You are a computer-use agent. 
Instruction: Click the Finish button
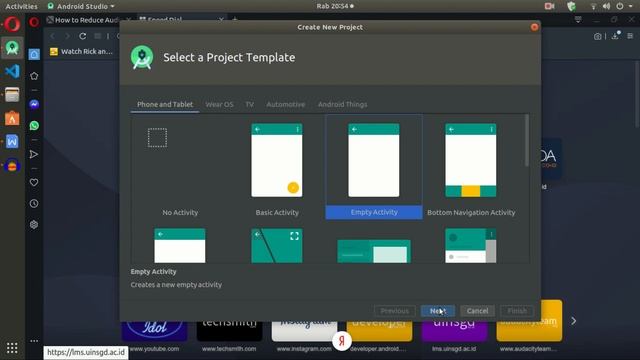click(517, 311)
